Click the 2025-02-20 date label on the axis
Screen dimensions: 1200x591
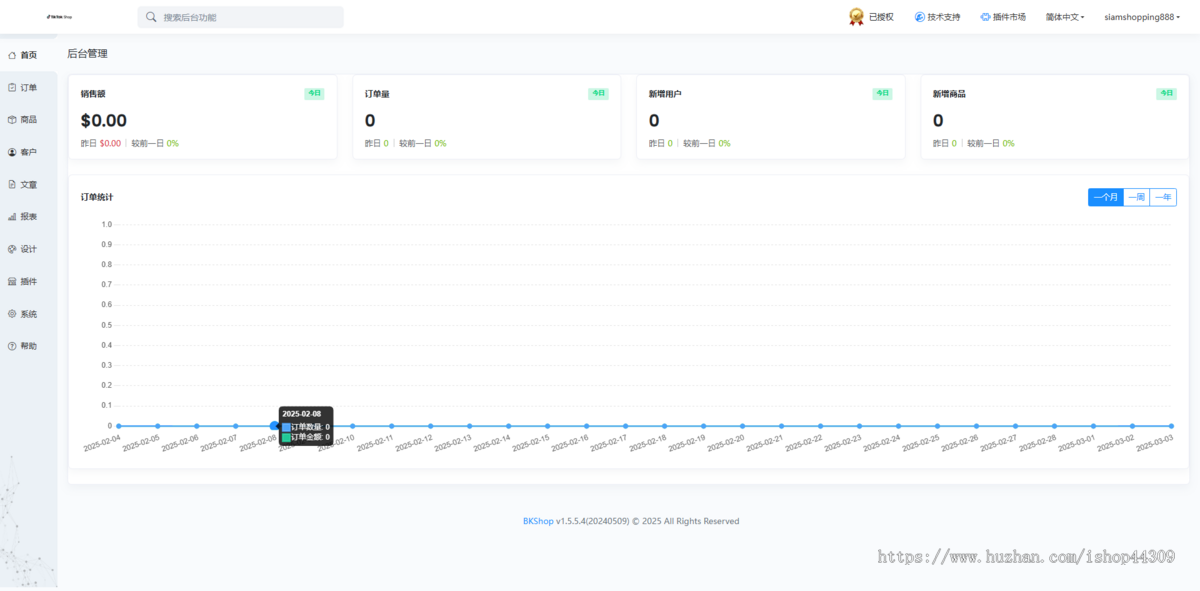[x=727, y=443]
